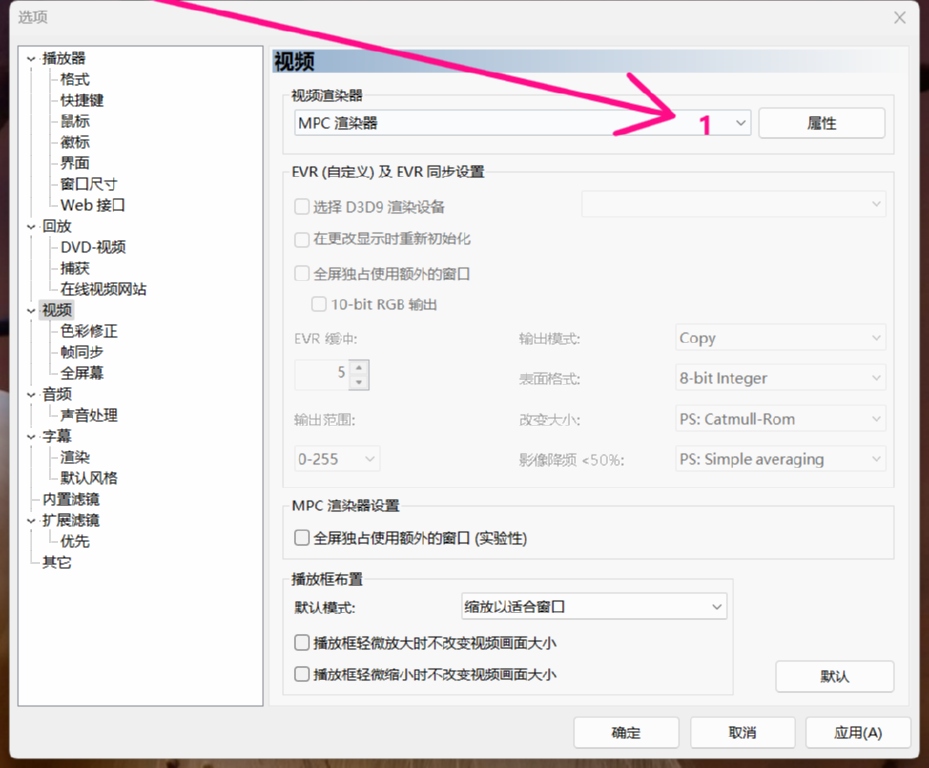Image resolution: width=929 pixels, height=768 pixels.
Task: Go to the 内置滤镜 page
Action: (x=70, y=499)
